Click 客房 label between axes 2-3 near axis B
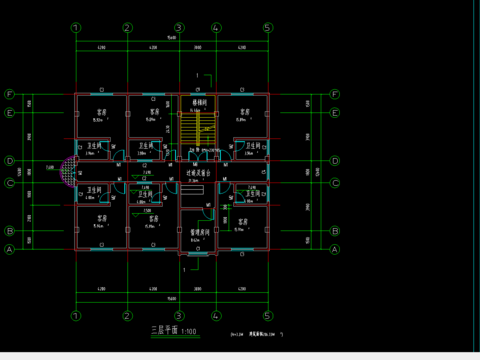The height and width of the screenshot is (360, 480). point(154,218)
